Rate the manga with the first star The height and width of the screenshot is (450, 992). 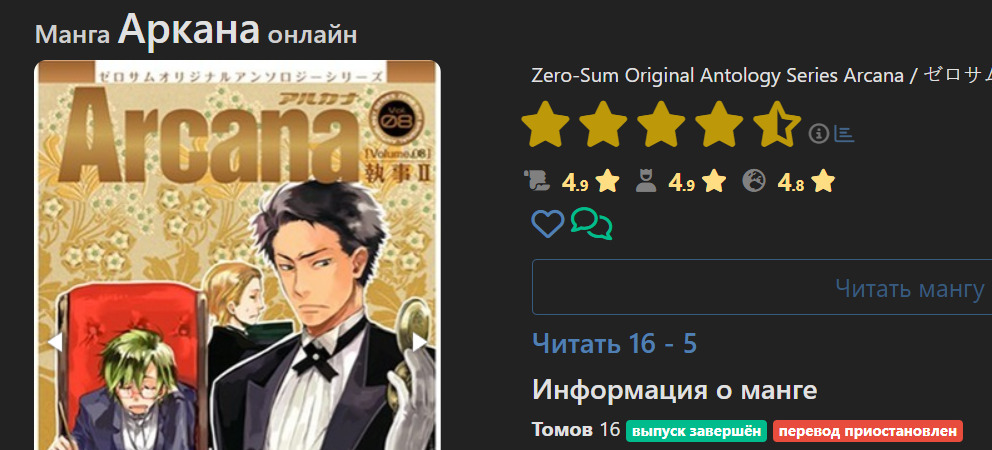pos(545,123)
